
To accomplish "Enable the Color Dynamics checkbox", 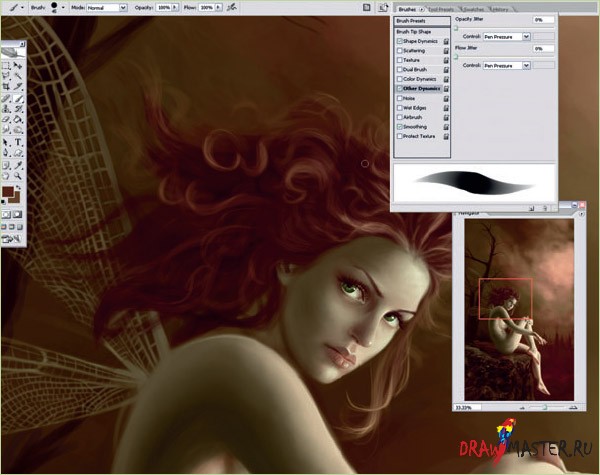I will click(x=399, y=79).
